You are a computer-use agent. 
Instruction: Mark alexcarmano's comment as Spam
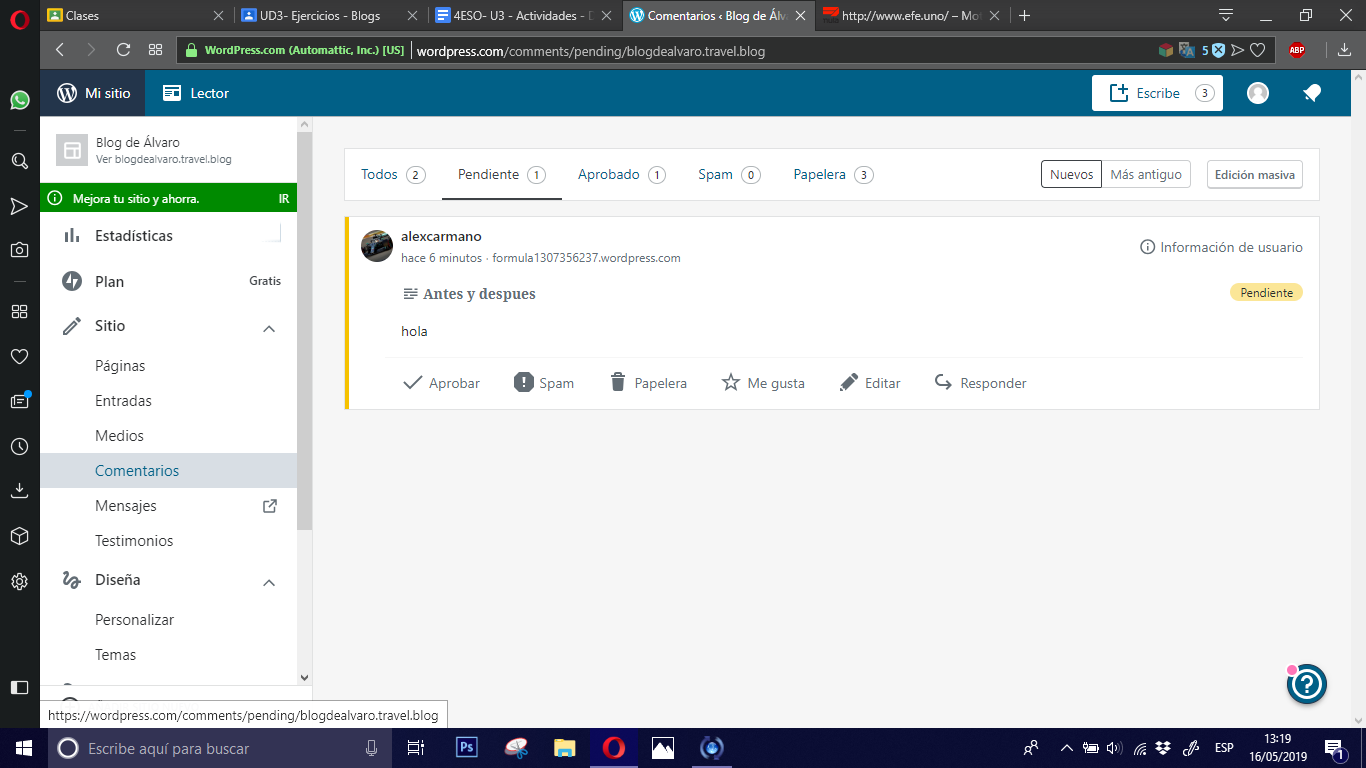pyautogui.click(x=544, y=383)
